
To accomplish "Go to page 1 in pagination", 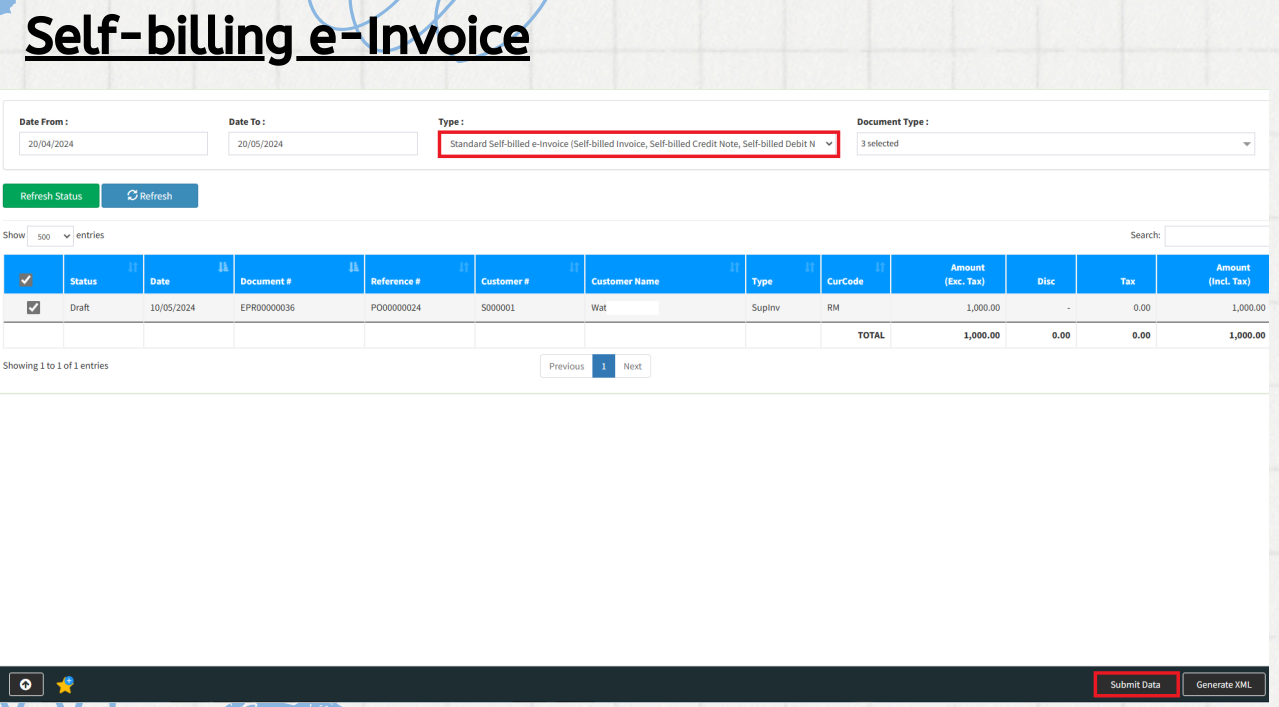I will click(x=603, y=366).
